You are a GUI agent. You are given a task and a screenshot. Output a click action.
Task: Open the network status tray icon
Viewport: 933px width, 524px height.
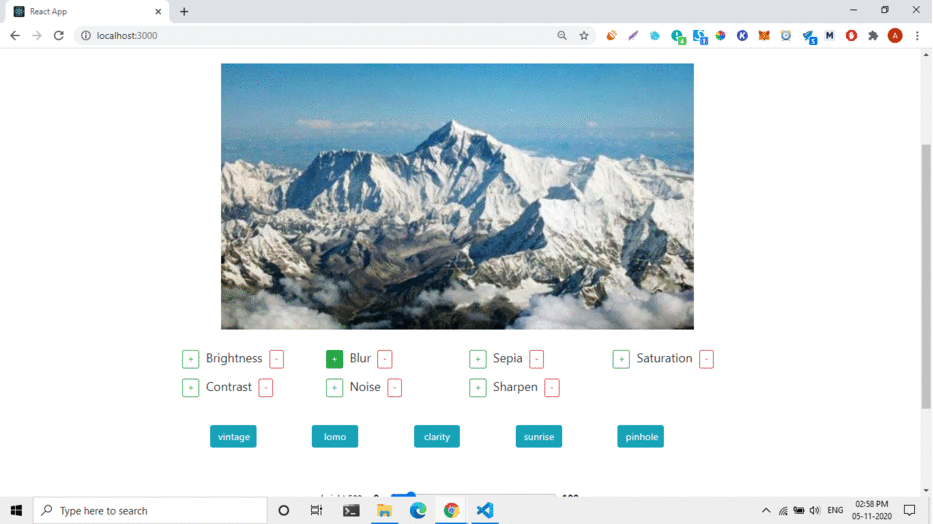[x=783, y=511]
